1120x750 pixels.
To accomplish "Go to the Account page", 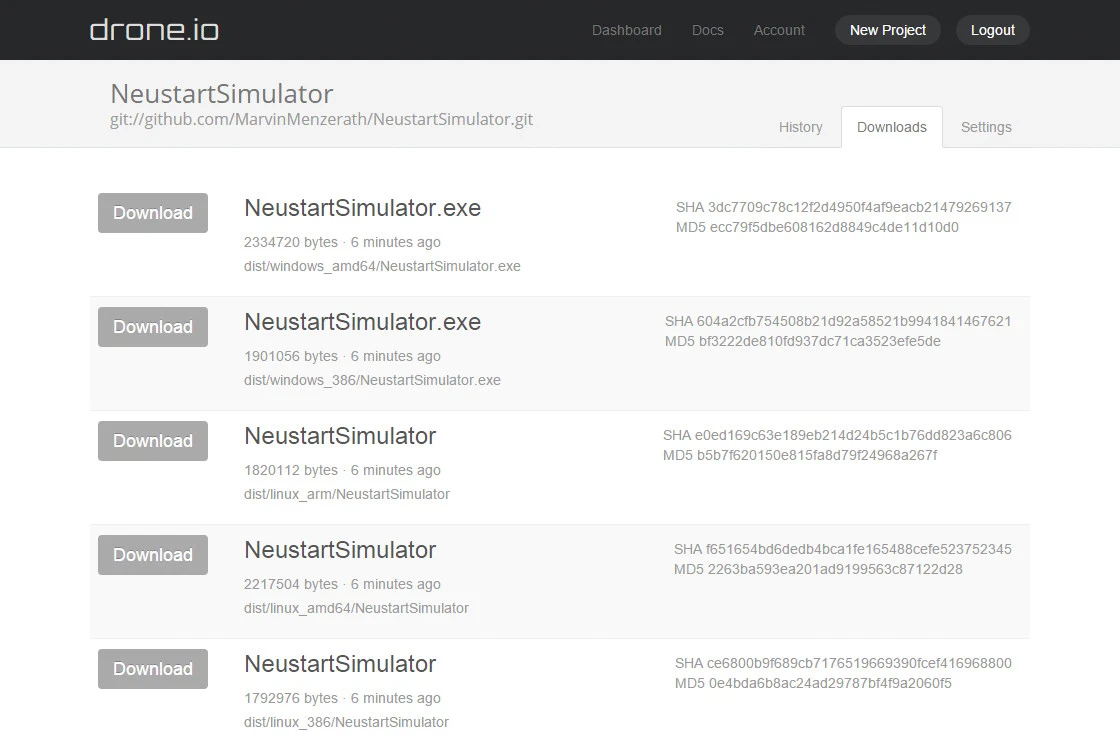I will click(779, 30).
